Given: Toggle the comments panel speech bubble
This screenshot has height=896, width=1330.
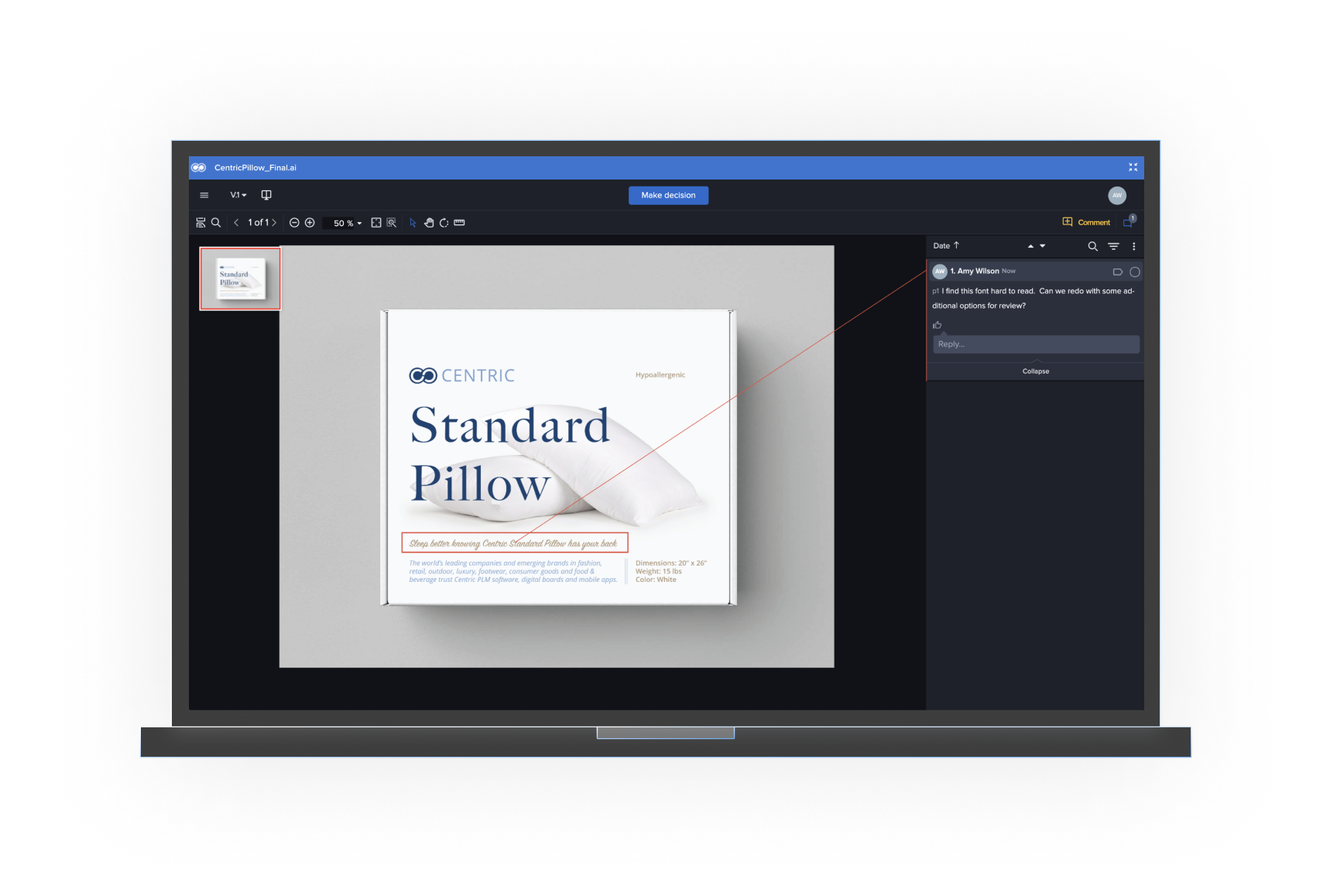Looking at the screenshot, I should pos(1129,222).
